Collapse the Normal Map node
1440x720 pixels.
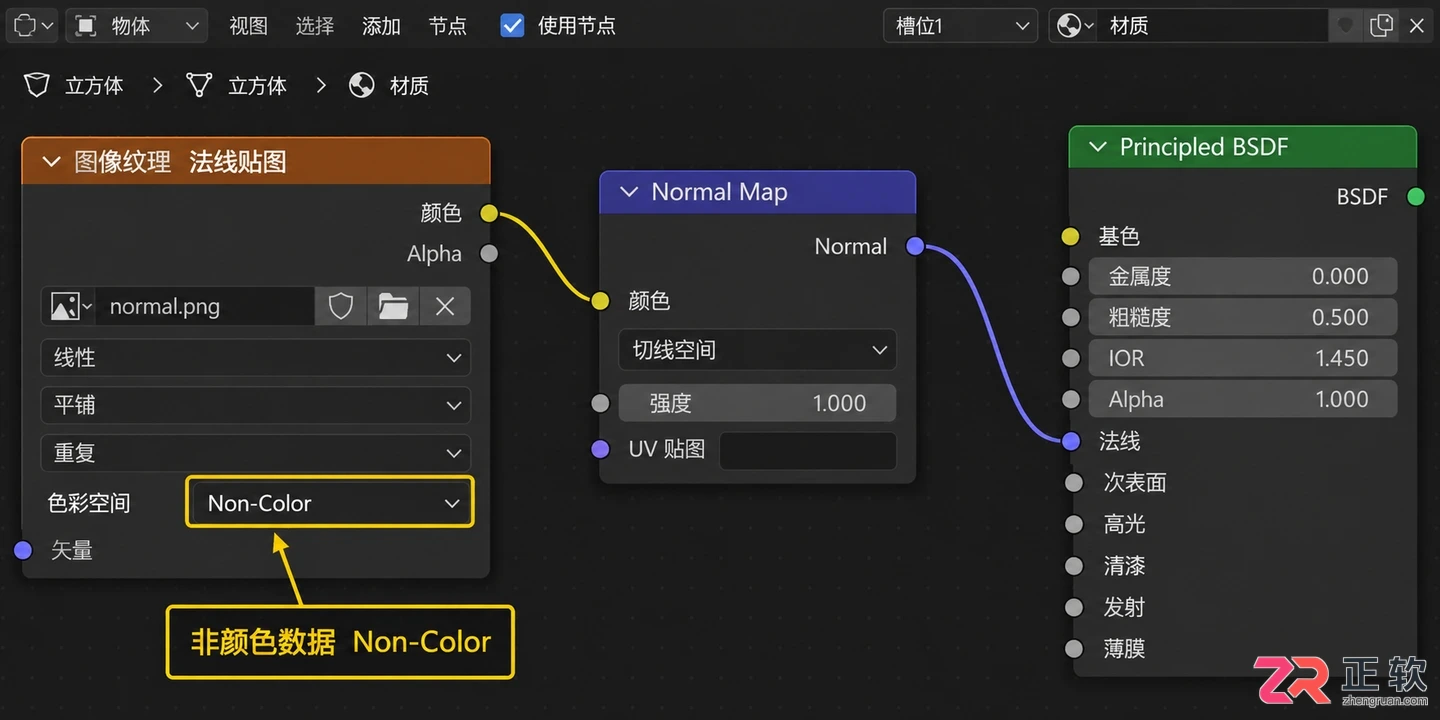coord(629,192)
